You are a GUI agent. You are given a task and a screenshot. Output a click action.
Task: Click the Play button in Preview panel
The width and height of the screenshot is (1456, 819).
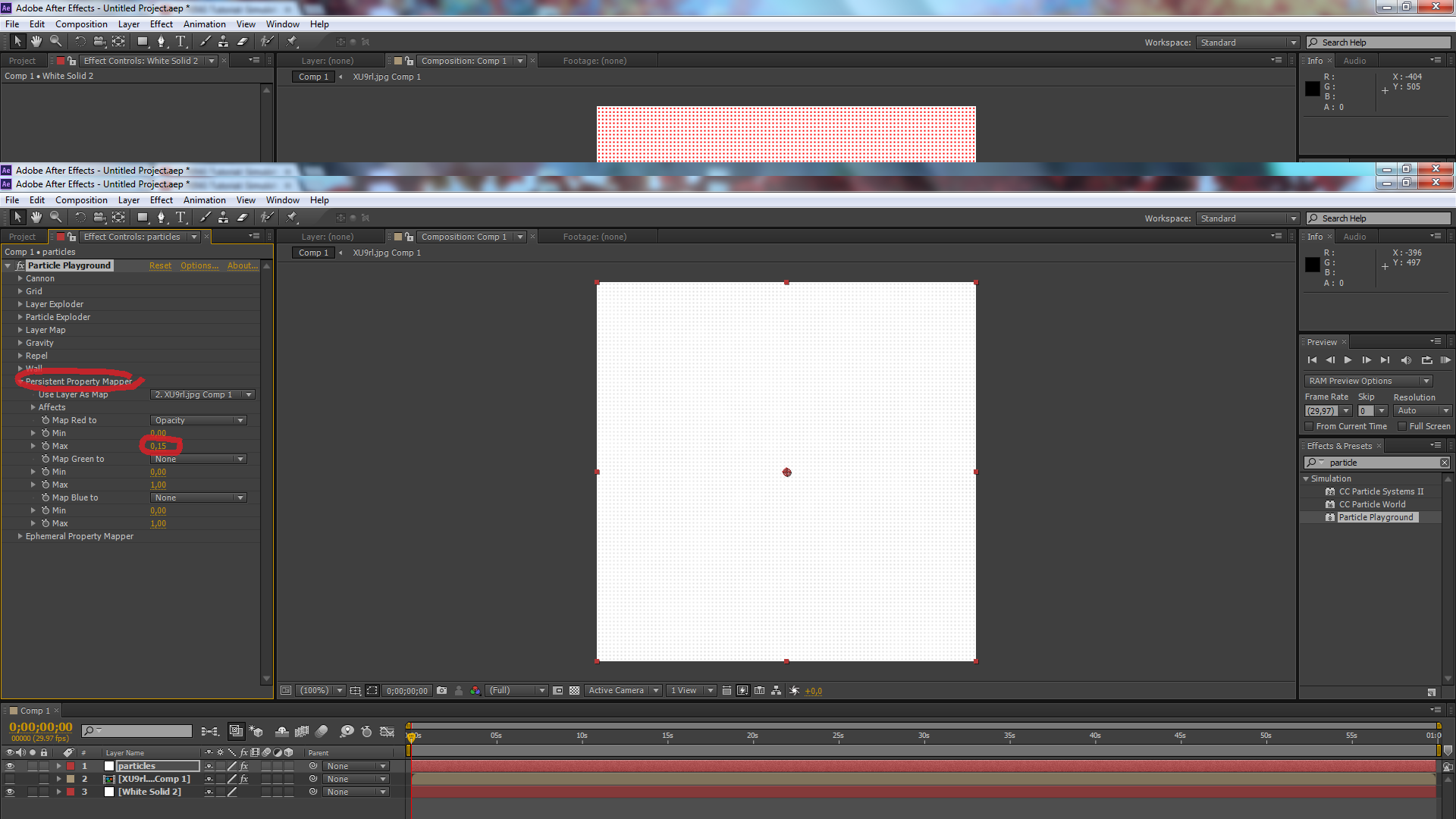click(1348, 360)
